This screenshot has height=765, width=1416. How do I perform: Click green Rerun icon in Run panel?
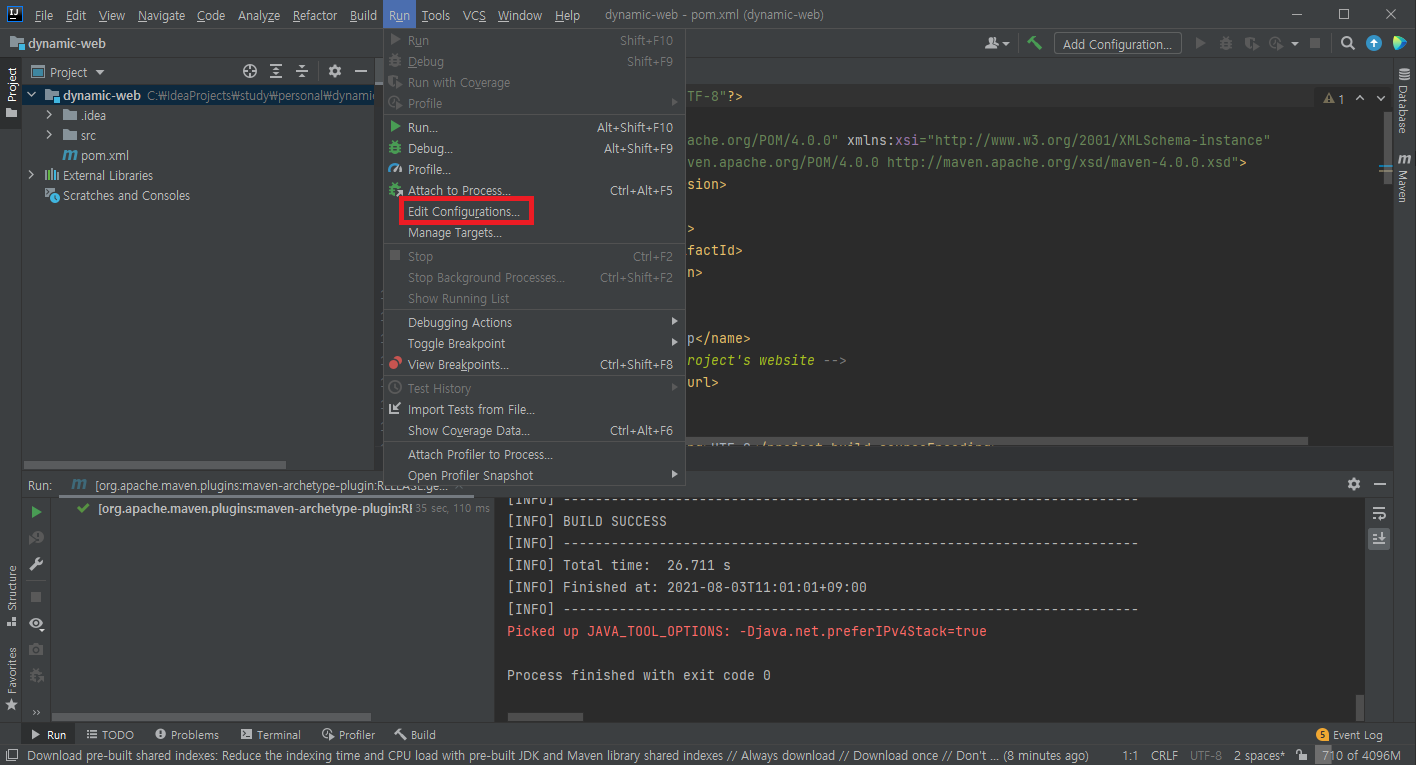pos(36,511)
